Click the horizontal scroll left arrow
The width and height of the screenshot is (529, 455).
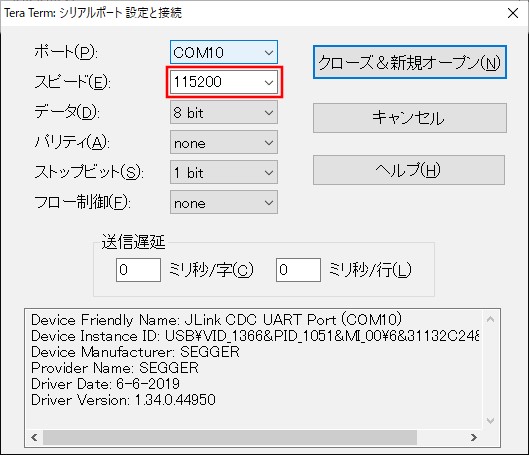[34, 437]
